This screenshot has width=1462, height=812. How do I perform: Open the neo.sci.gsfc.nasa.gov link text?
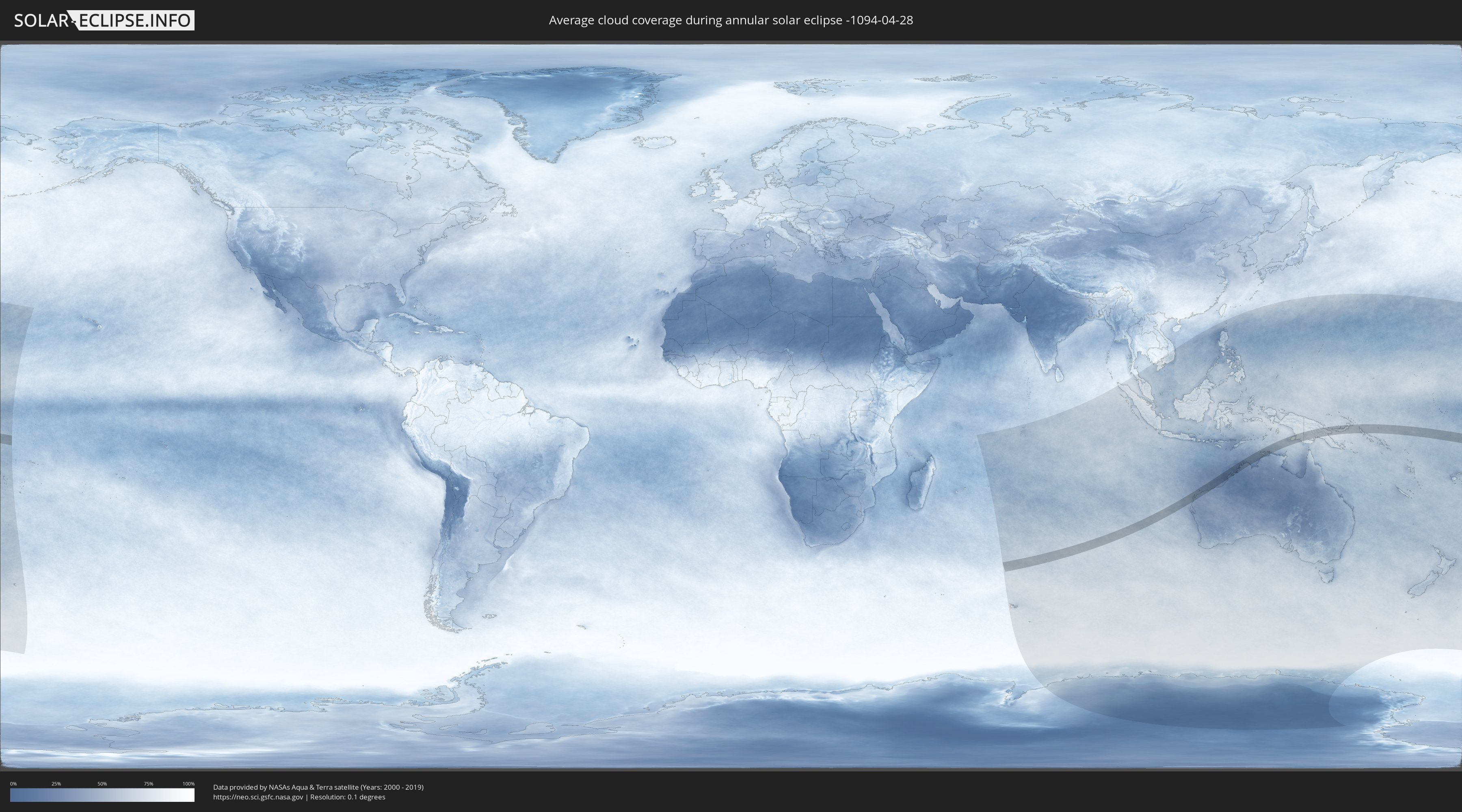click(x=257, y=797)
